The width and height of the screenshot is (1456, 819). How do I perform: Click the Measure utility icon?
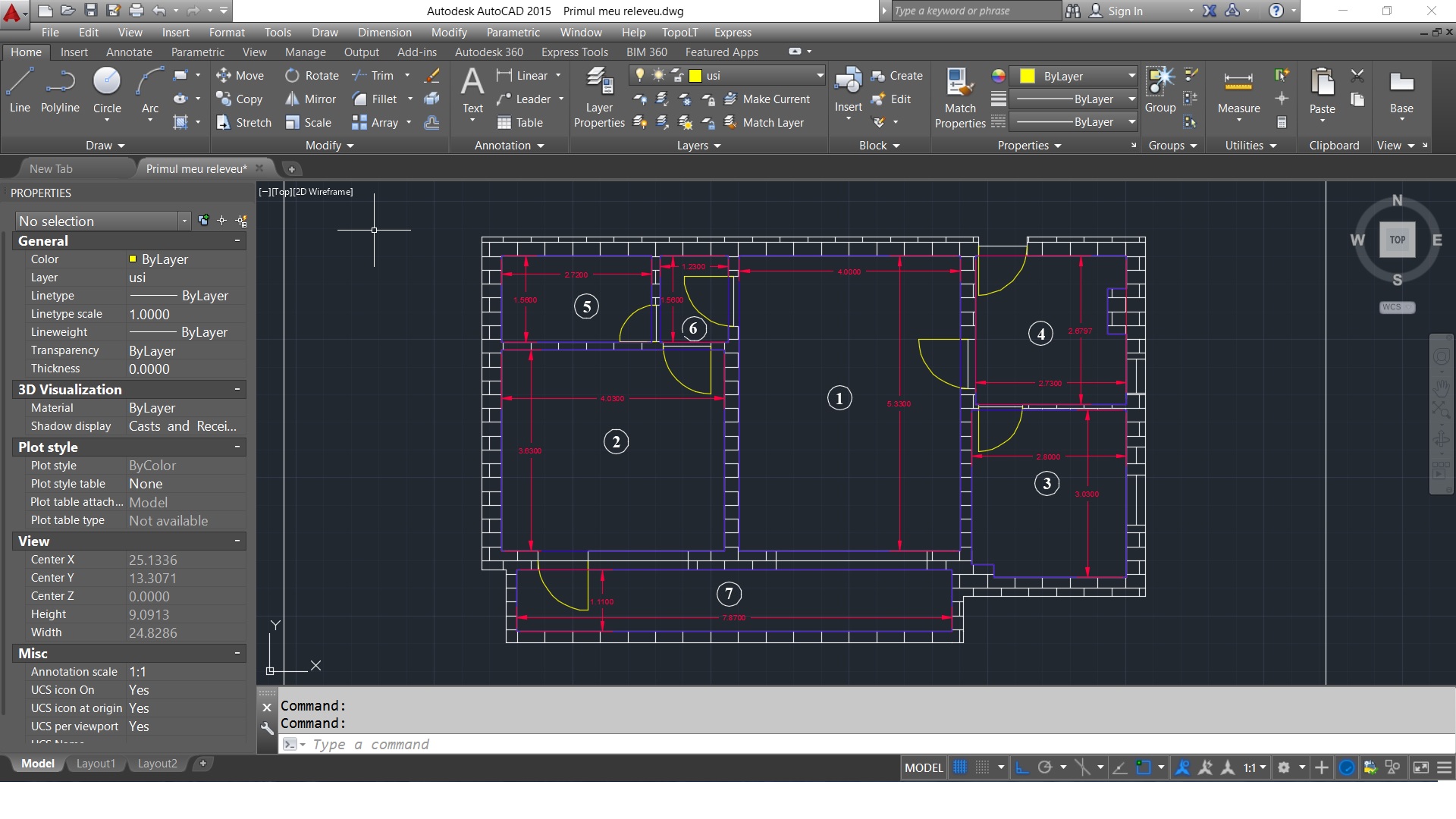click(1238, 89)
